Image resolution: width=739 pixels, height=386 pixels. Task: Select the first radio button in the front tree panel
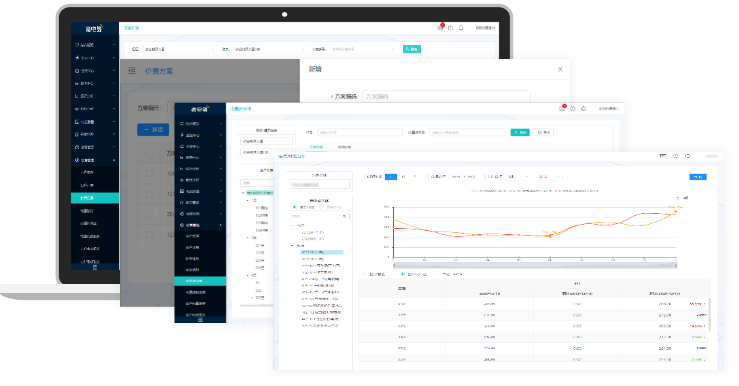tap(295, 207)
